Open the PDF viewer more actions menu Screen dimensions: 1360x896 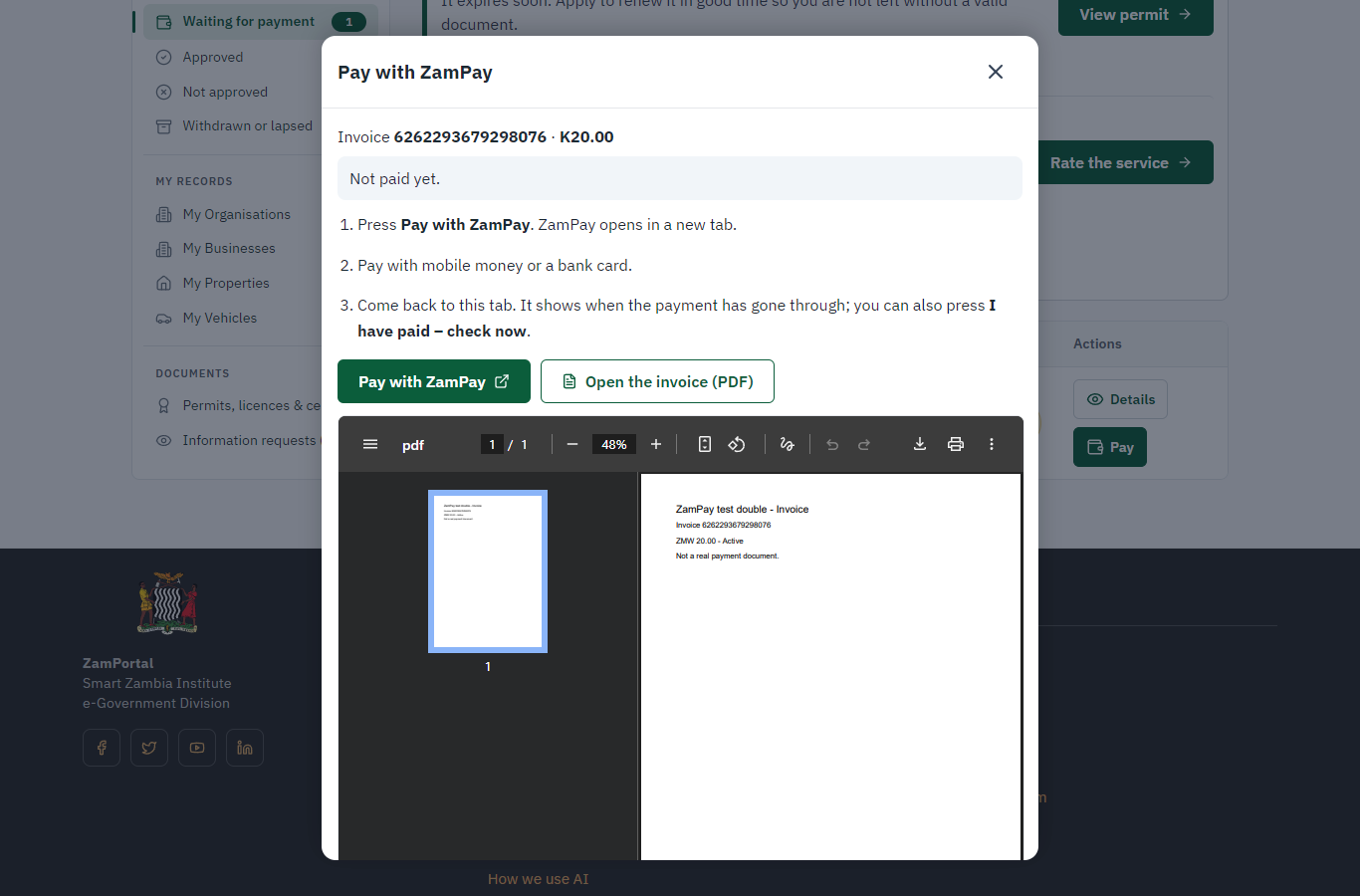[992, 444]
